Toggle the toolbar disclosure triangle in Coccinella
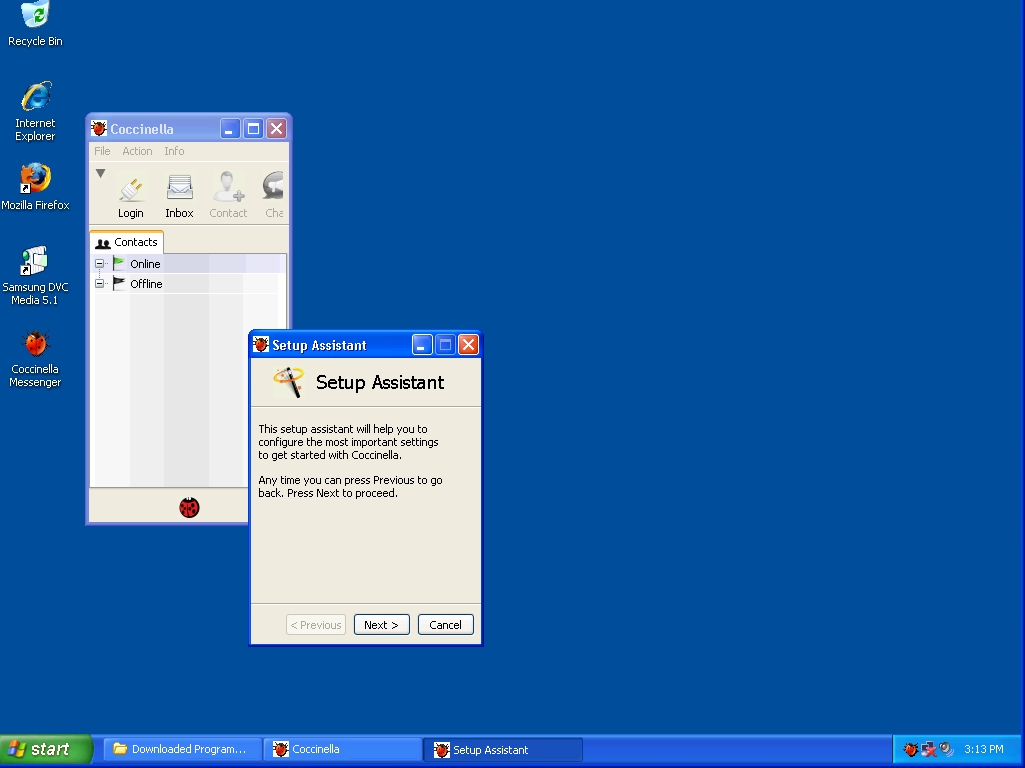Image resolution: width=1025 pixels, height=768 pixels. [x=100, y=173]
